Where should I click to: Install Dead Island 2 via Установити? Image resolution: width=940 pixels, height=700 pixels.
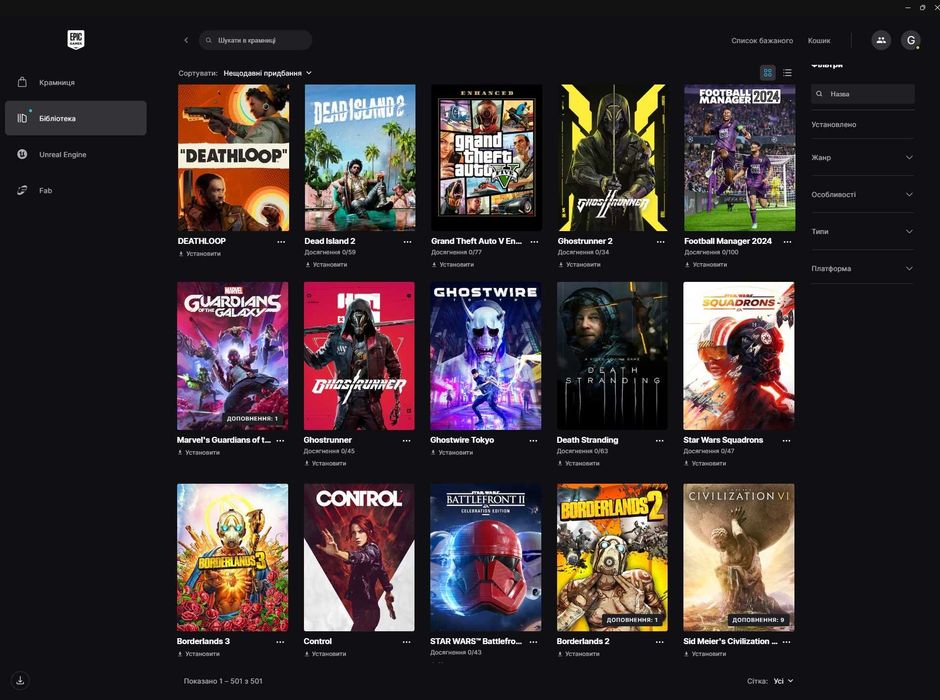click(x=326, y=264)
